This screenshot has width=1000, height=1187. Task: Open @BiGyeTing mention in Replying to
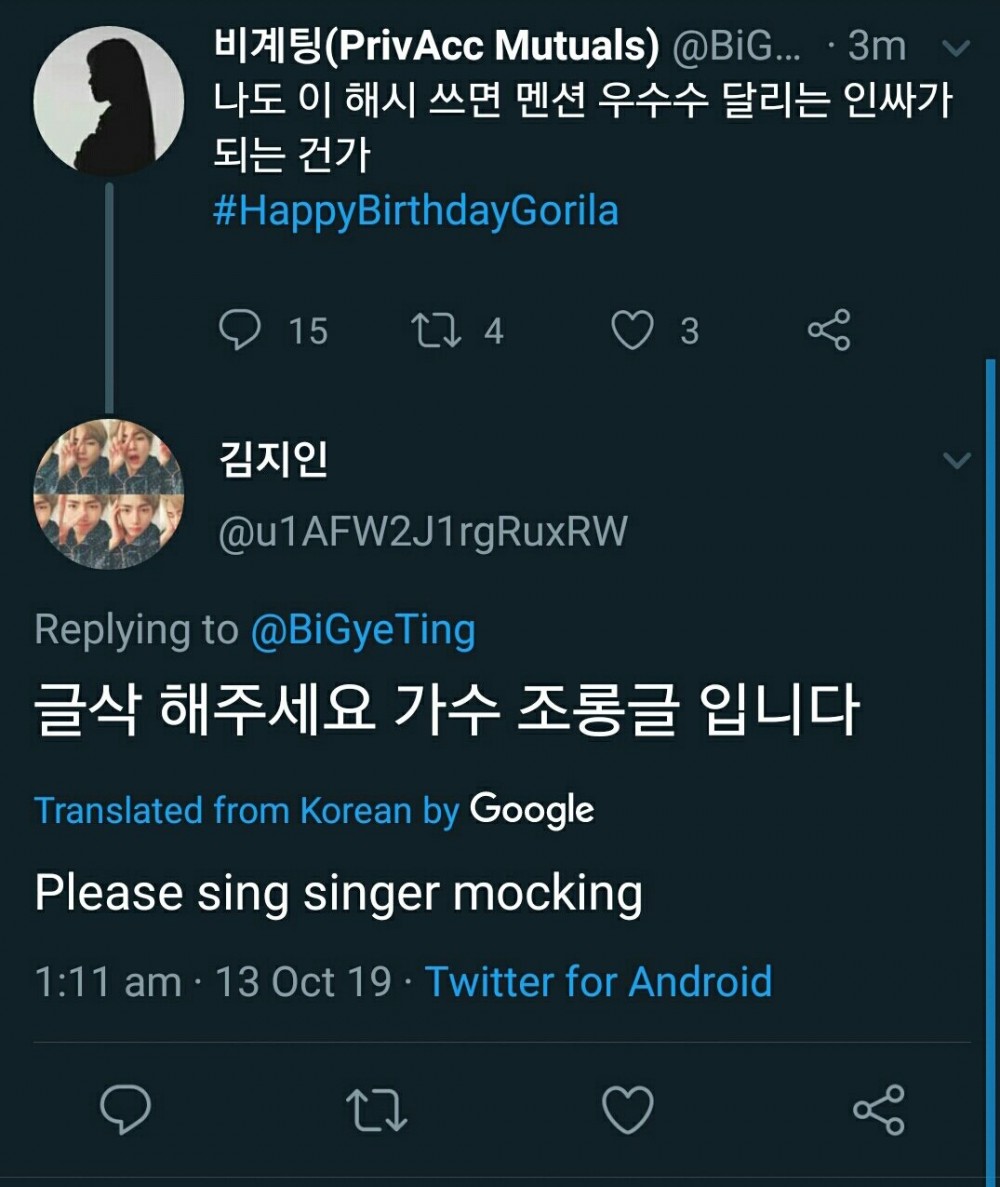(x=362, y=631)
